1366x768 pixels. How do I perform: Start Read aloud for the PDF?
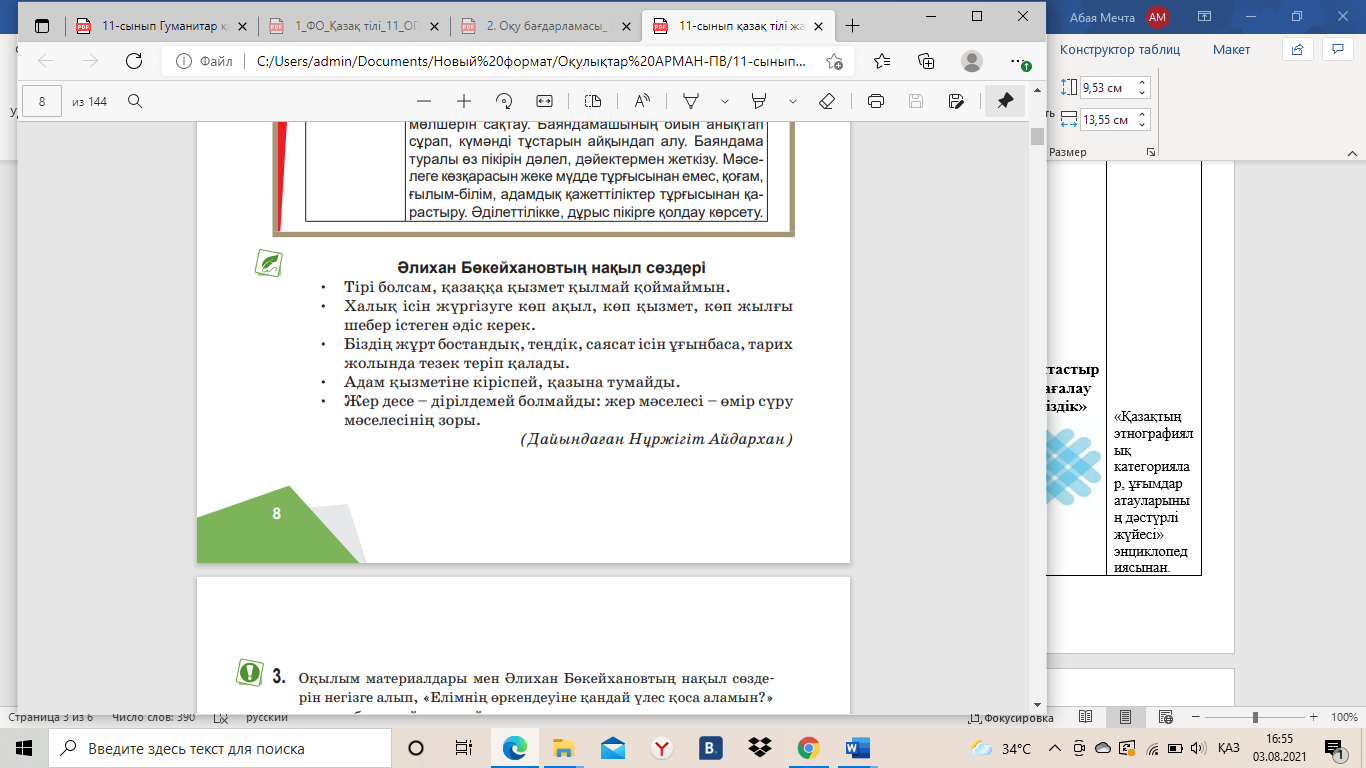click(642, 101)
